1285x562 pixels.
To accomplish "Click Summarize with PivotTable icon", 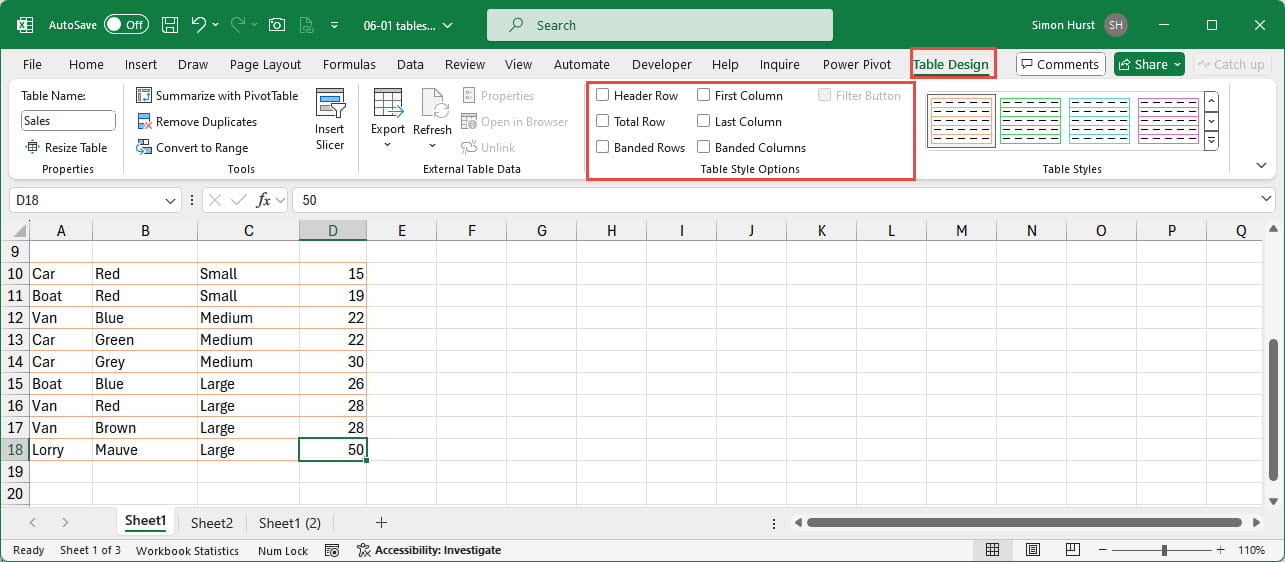I will click(144, 96).
